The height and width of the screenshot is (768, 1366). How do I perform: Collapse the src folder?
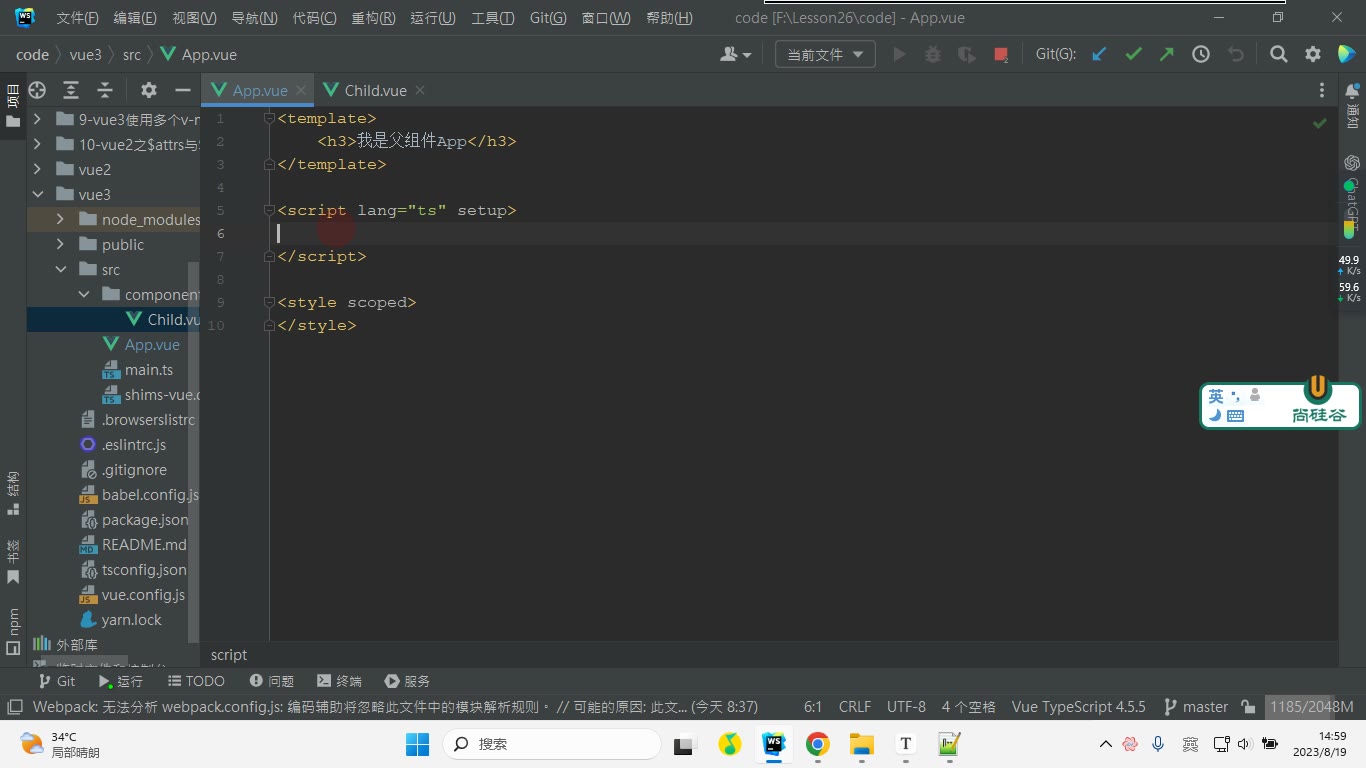(x=60, y=269)
